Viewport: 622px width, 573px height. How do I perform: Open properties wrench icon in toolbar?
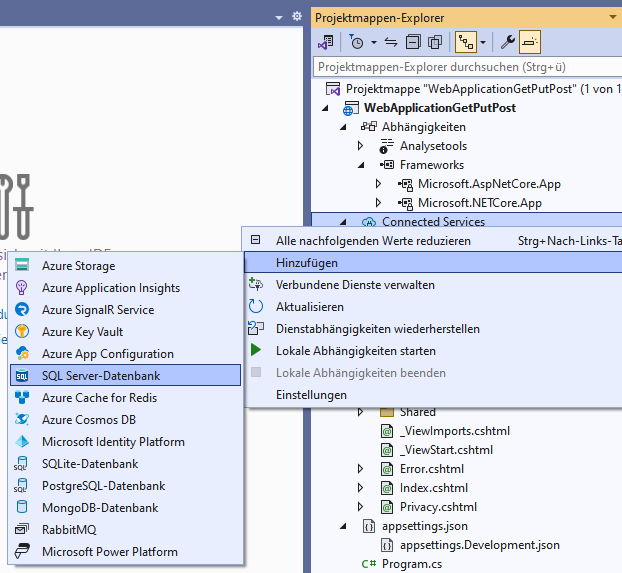(x=508, y=42)
